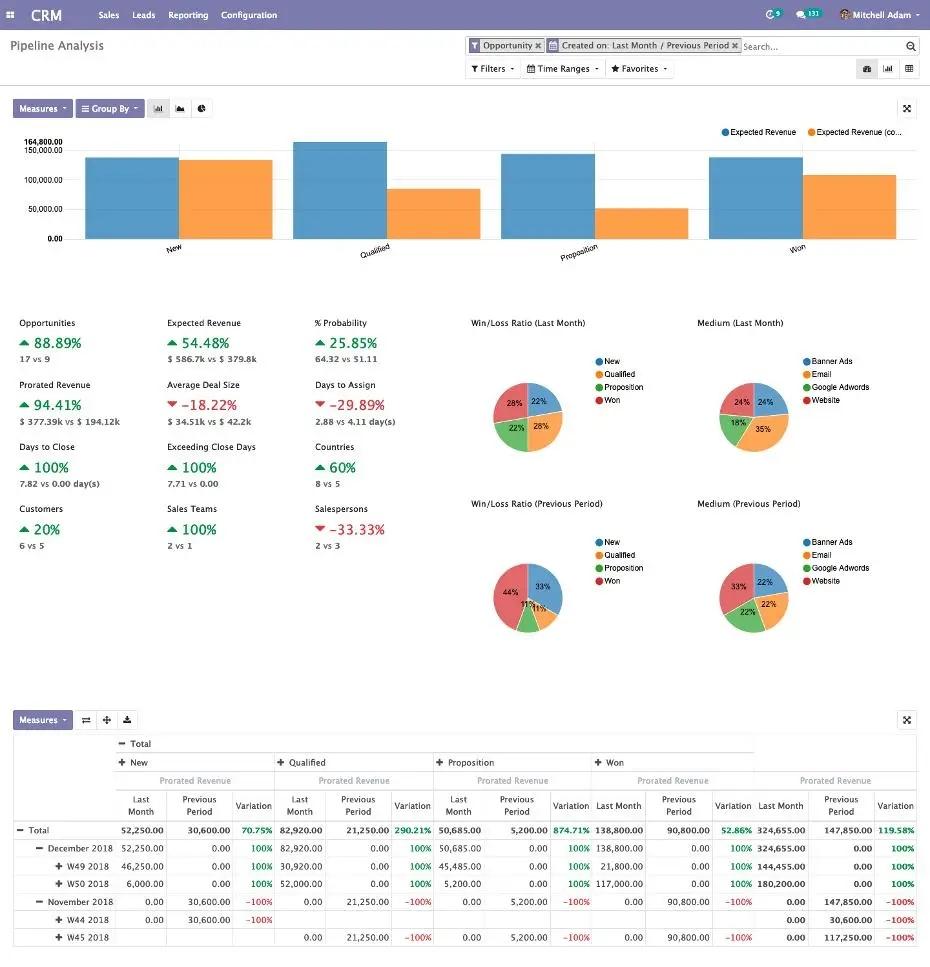Open the Mitchell Adam user menu
This screenshot has width=930, height=967.
(880, 14)
